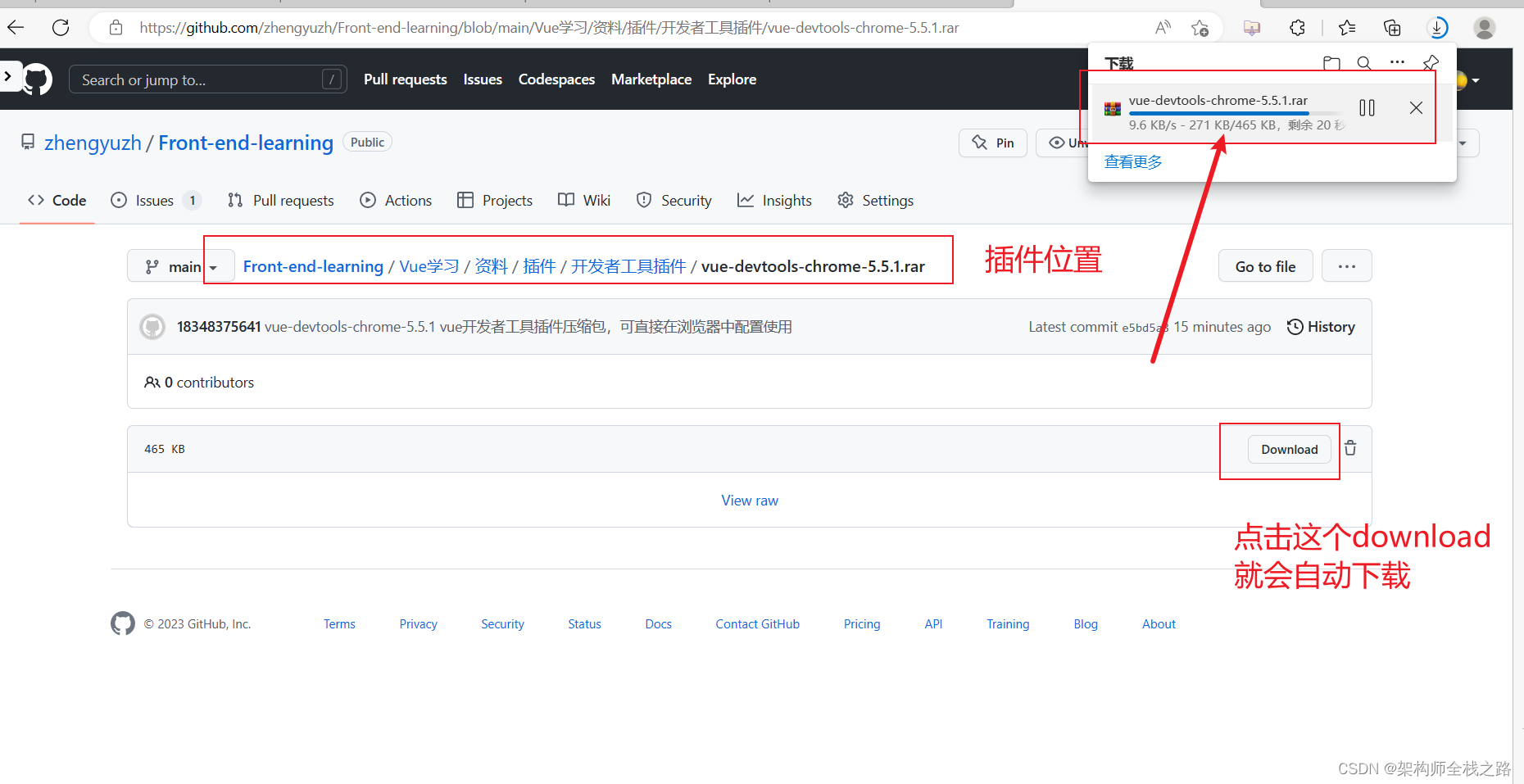Open the downloads toolbar icon
Viewport: 1524px width, 784px height.
pyautogui.click(x=1438, y=28)
